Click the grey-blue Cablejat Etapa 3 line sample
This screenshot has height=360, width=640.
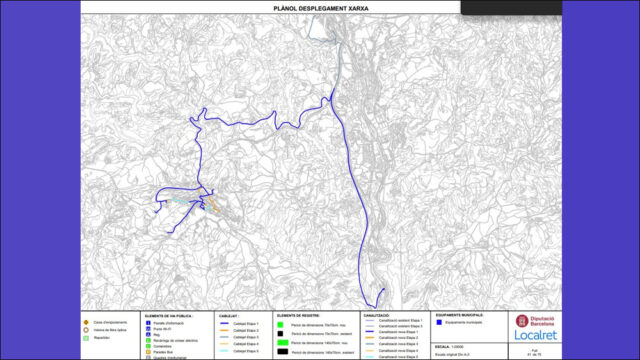point(224,337)
